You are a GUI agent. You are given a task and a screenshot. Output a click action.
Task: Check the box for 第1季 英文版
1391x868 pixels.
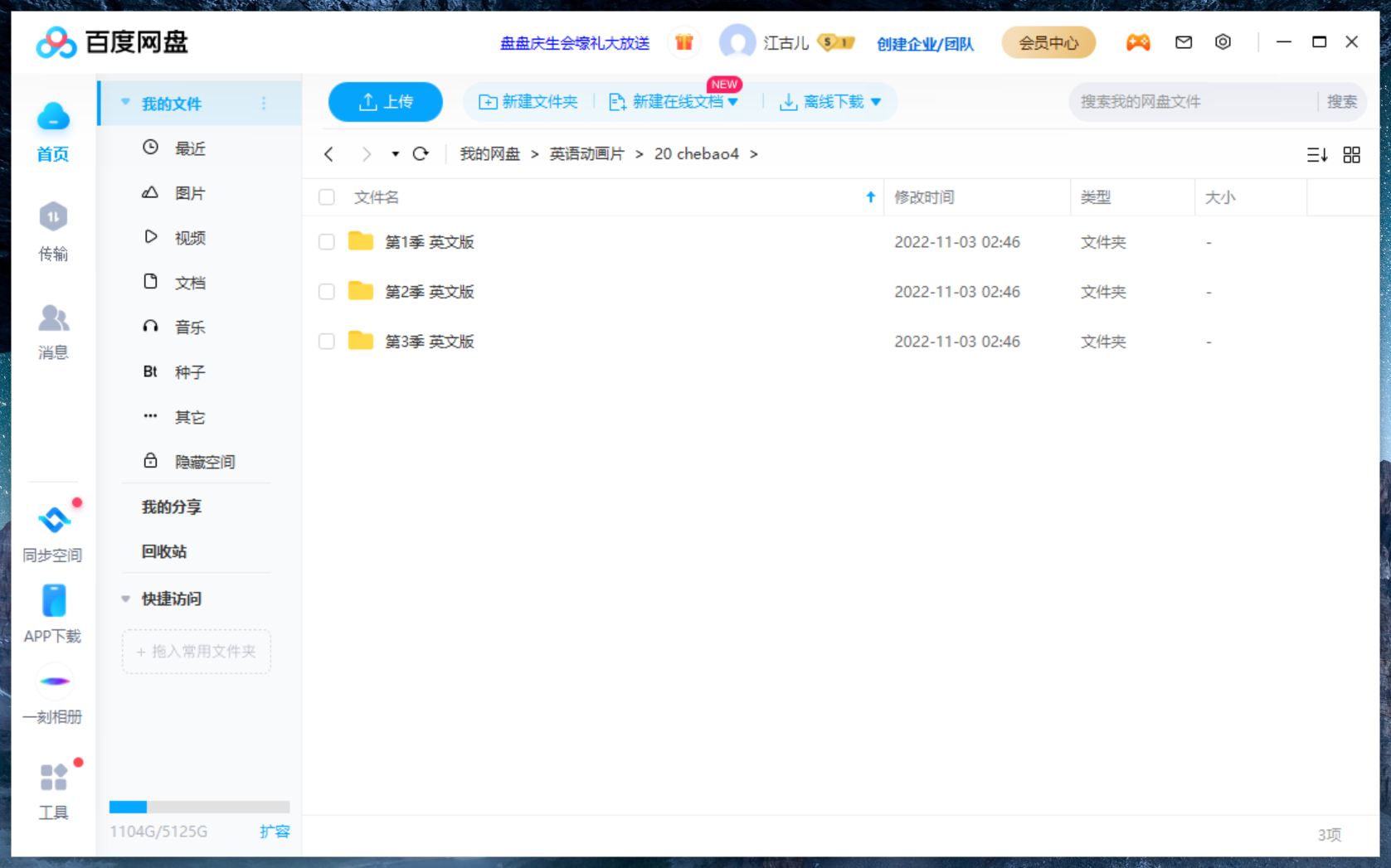[x=326, y=242]
